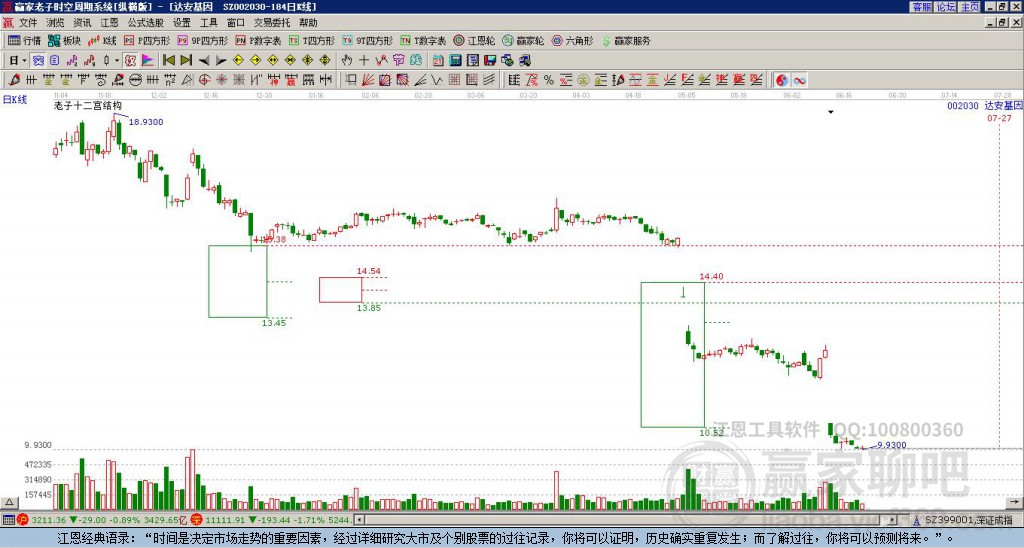
Task: Jump to first bar with green left-bar arrow
Action: click(x=168, y=61)
